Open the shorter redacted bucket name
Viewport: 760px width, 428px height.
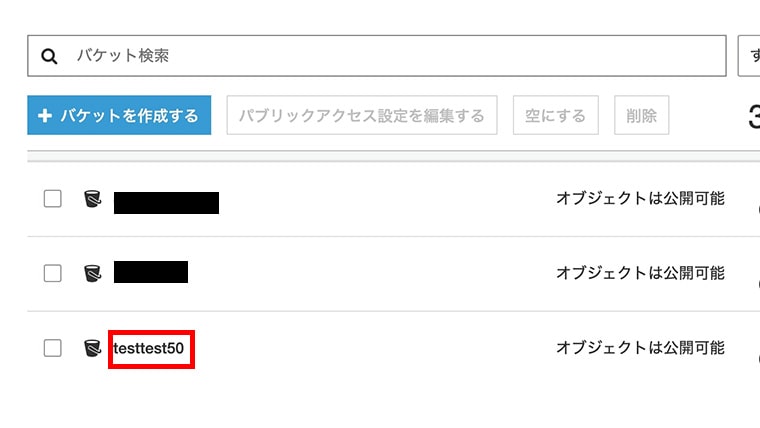point(151,272)
